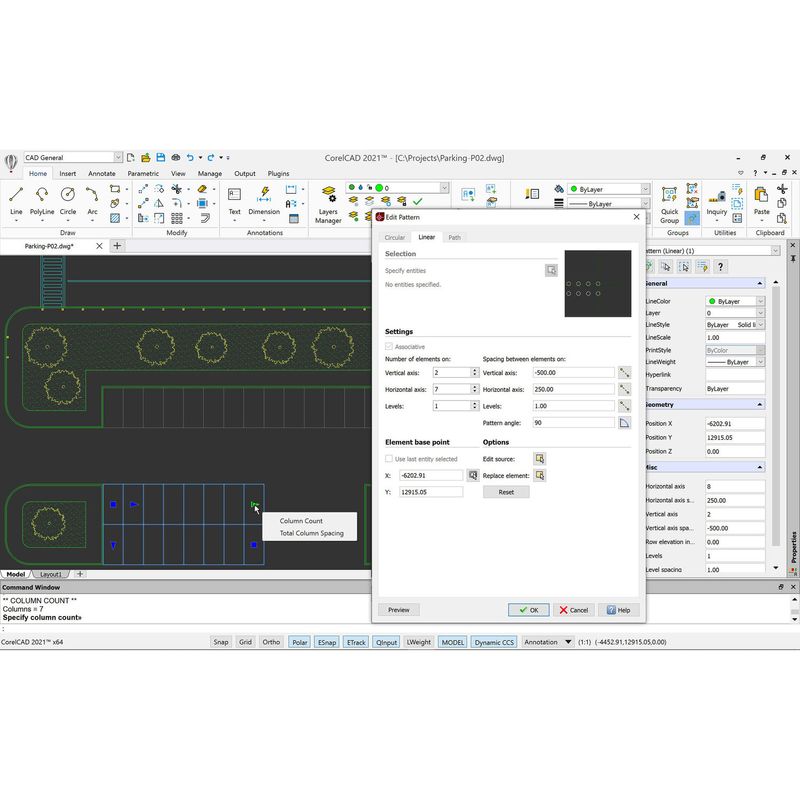Select the PolyLine tool
Screen dimensions: 800x800
point(42,200)
